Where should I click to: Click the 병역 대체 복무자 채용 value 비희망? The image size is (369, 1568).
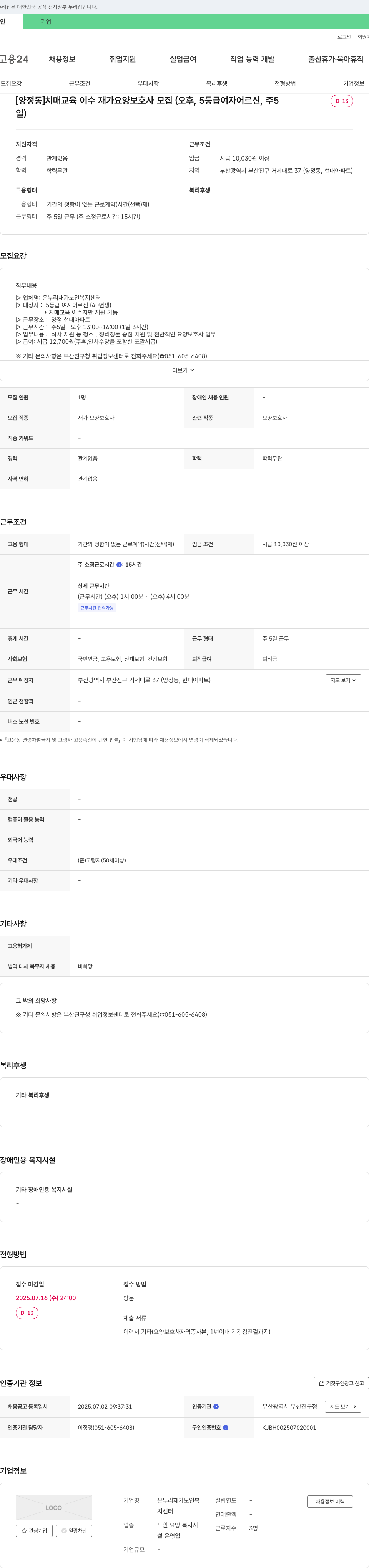click(85, 966)
